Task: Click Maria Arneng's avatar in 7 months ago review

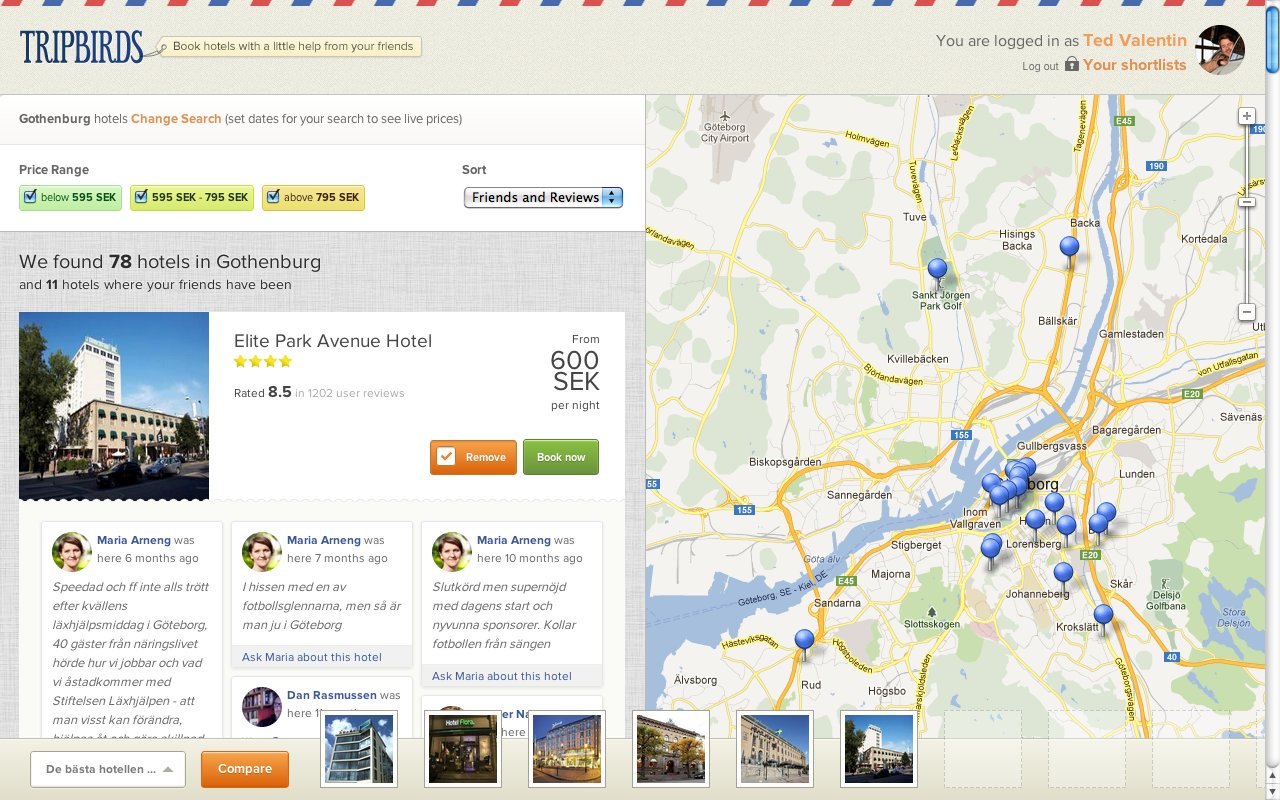Action: 262,551
